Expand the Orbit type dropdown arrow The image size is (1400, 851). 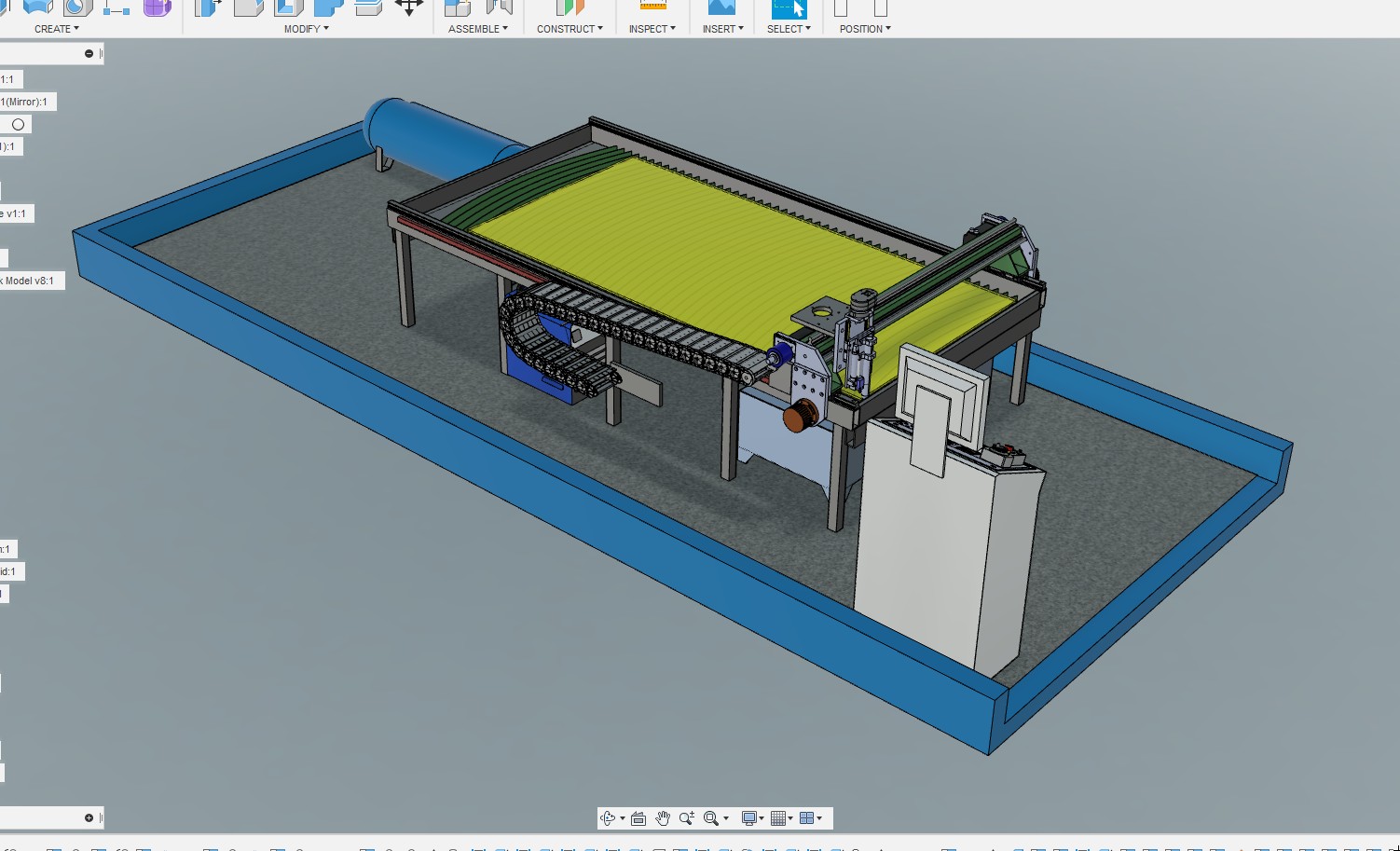623,818
